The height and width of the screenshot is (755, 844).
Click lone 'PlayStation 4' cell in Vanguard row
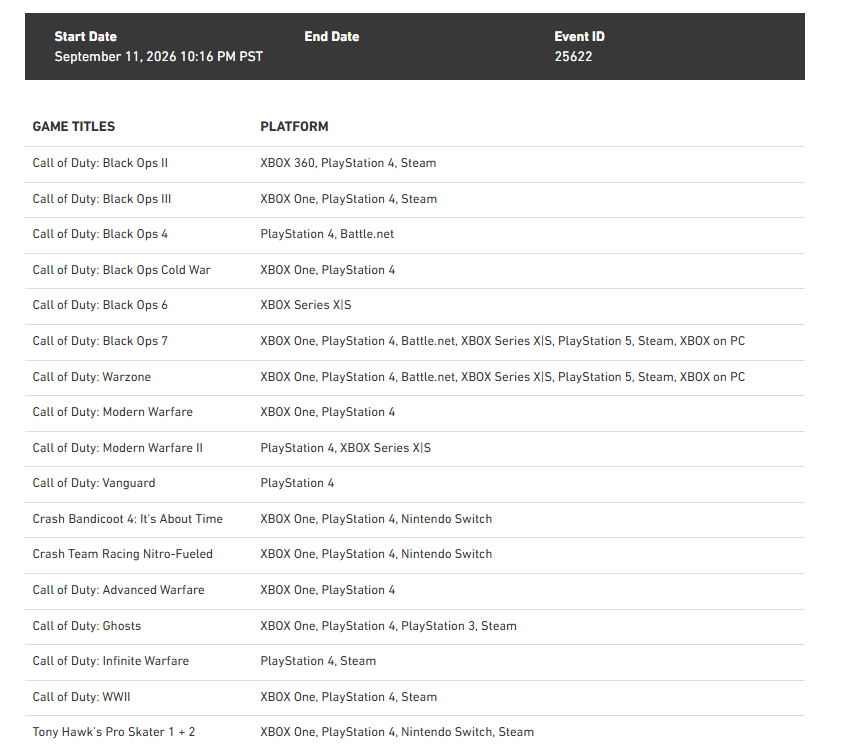[297, 483]
